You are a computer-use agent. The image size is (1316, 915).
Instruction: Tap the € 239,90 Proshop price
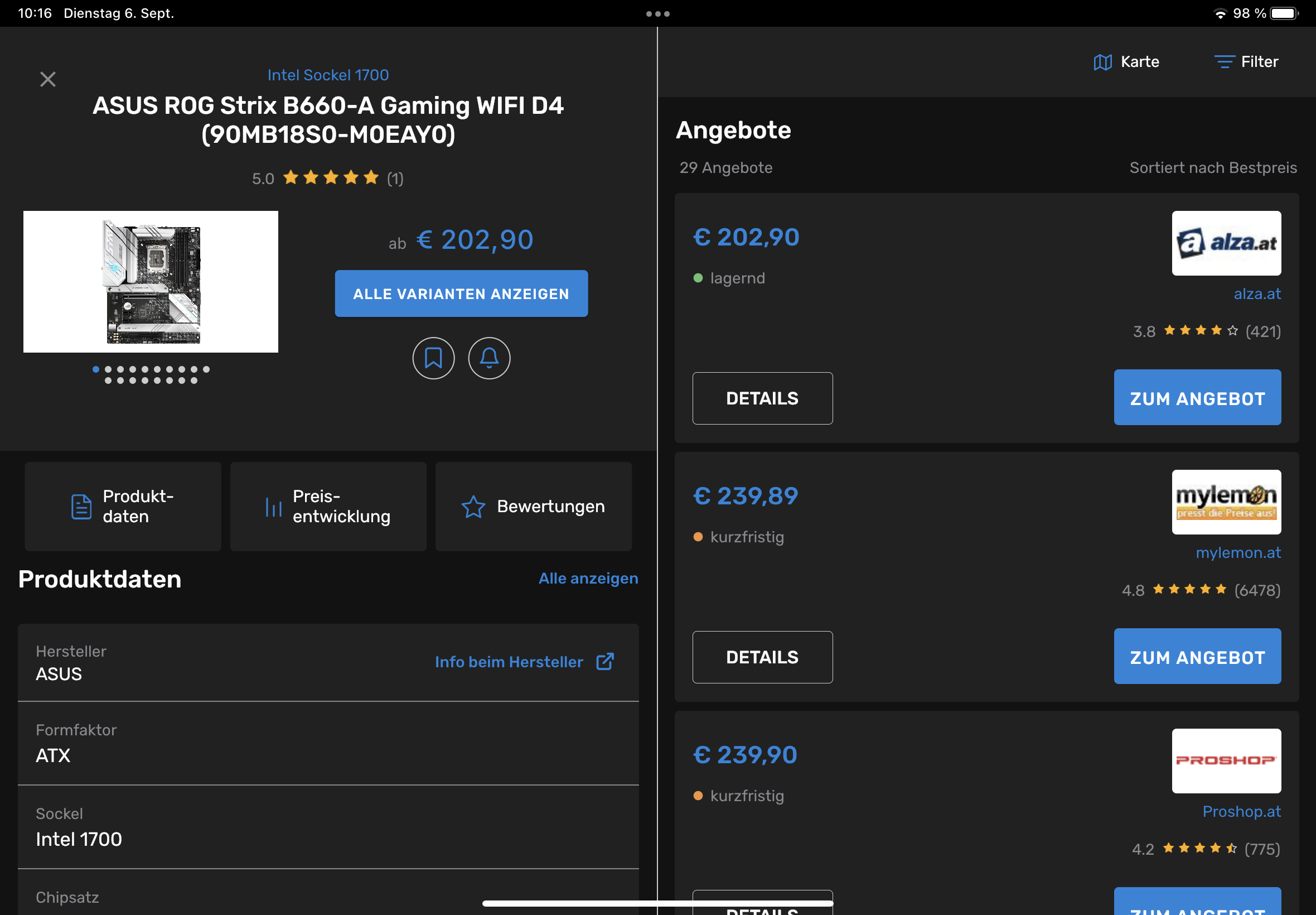click(x=746, y=755)
